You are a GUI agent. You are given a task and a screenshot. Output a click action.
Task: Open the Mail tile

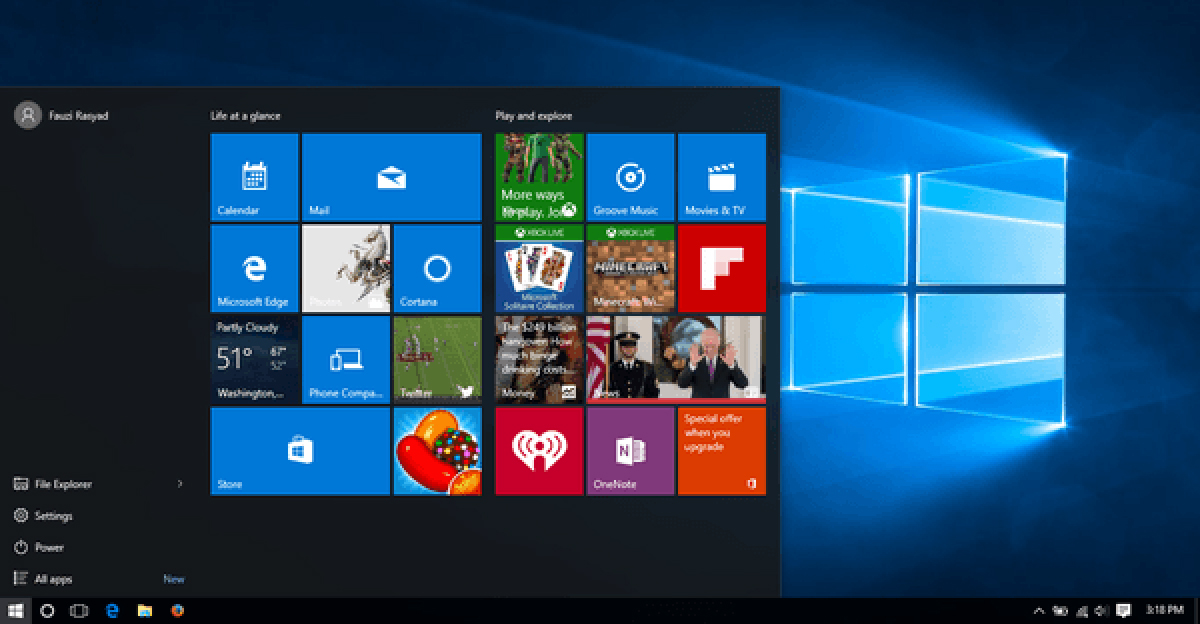pyautogui.click(x=391, y=177)
